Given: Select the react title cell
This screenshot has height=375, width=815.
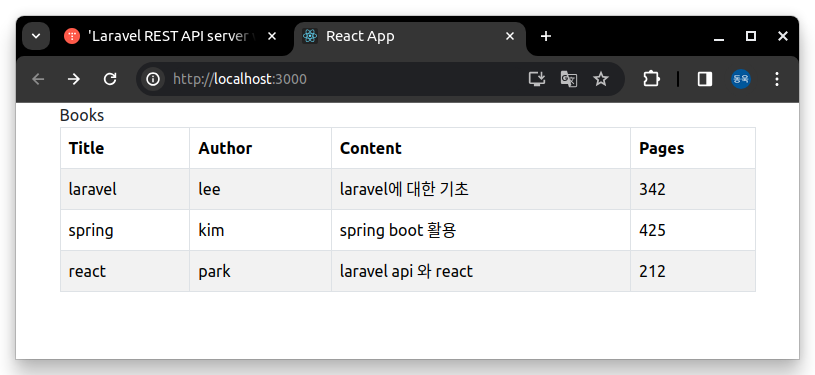Looking at the screenshot, I should tap(125, 271).
